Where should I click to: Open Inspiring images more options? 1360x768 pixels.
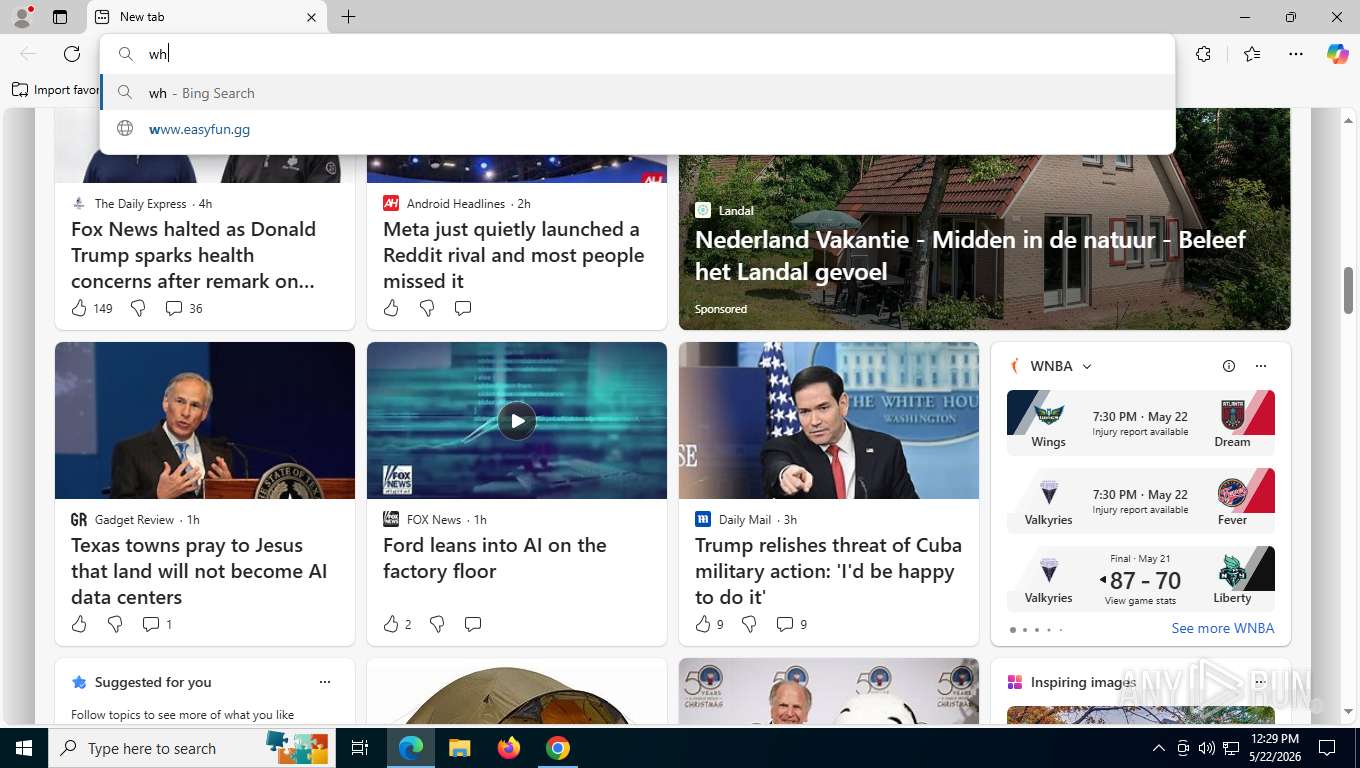point(1259,682)
